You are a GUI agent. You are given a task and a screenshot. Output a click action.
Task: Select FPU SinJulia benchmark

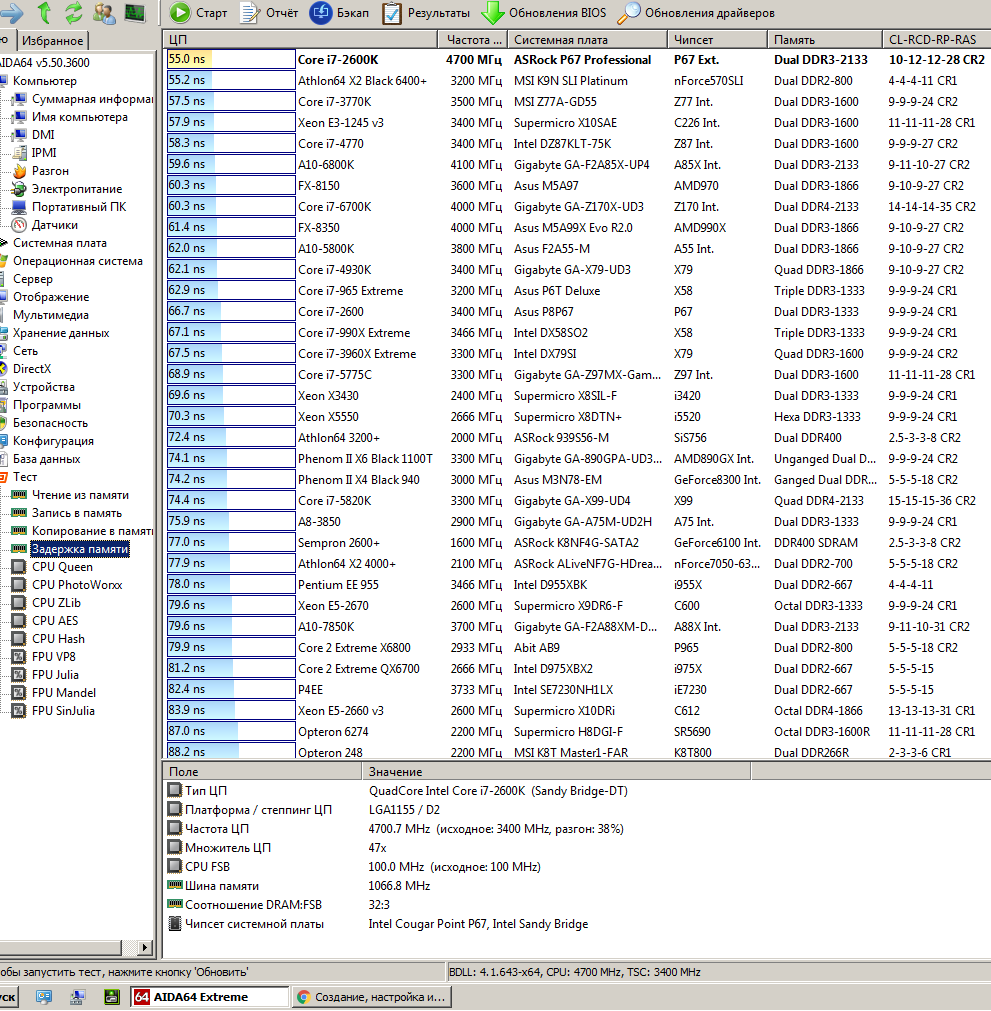click(x=54, y=711)
